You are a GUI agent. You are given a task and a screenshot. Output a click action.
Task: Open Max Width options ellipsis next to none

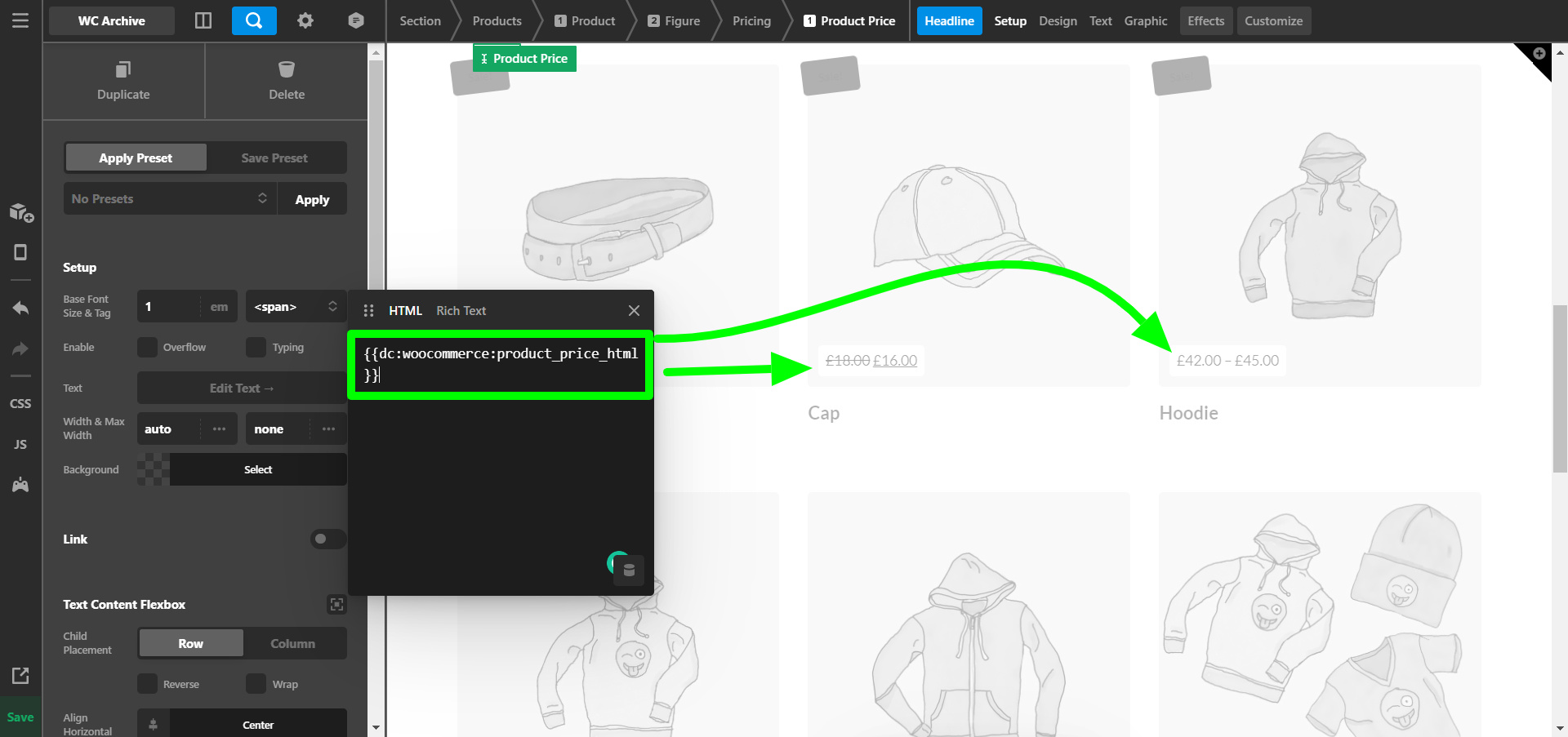[x=328, y=428]
